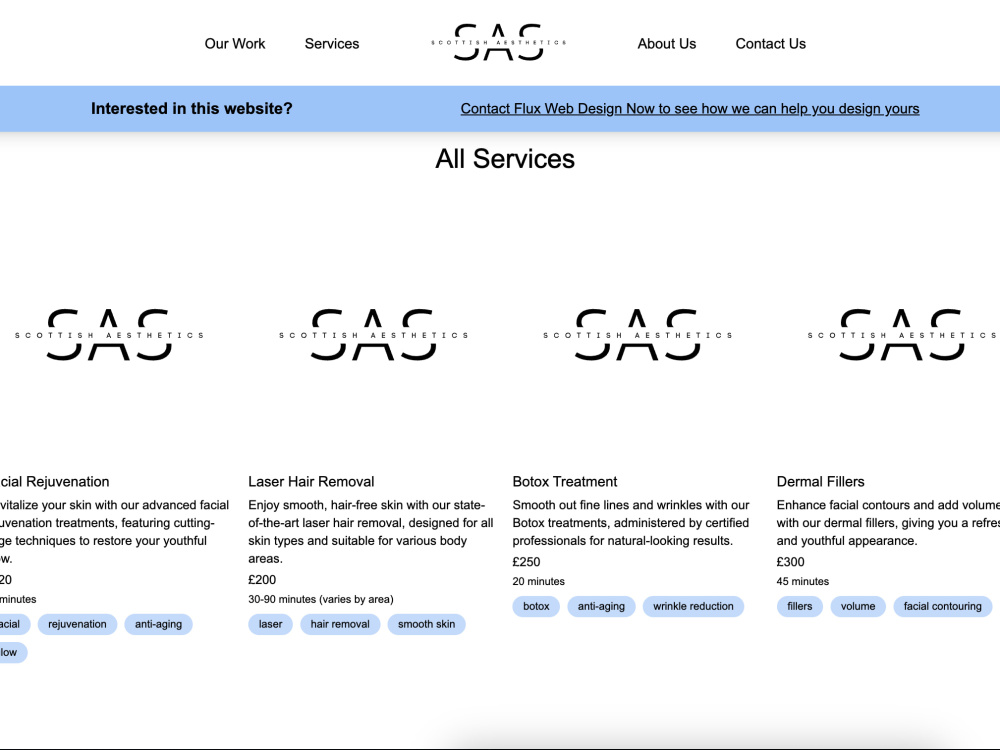This screenshot has width=1000, height=750.
Task: Select the wrinkle reduction tag
Action: [x=693, y=607]
